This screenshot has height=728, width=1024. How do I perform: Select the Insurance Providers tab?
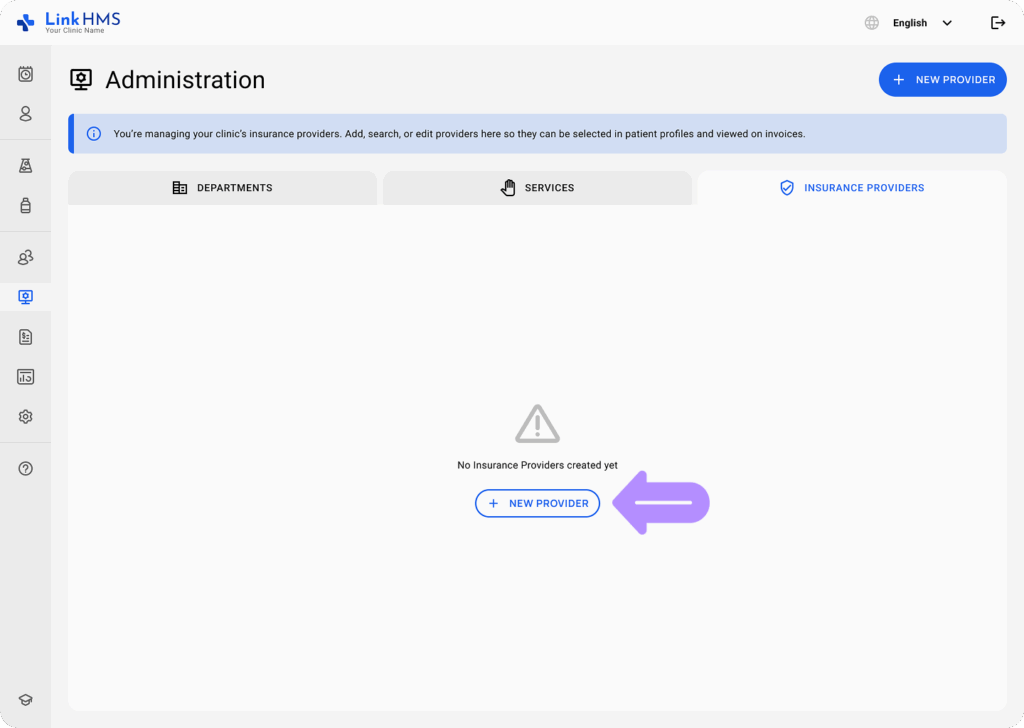point(852,188)
